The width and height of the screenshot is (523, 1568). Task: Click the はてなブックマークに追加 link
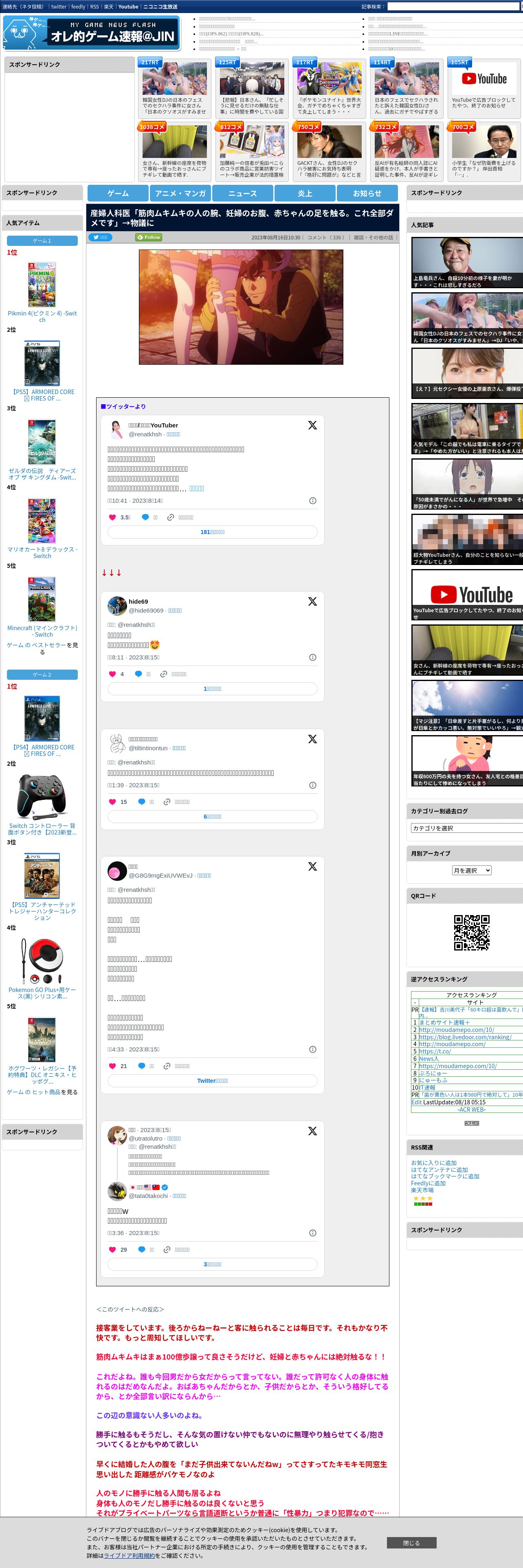445,1176
